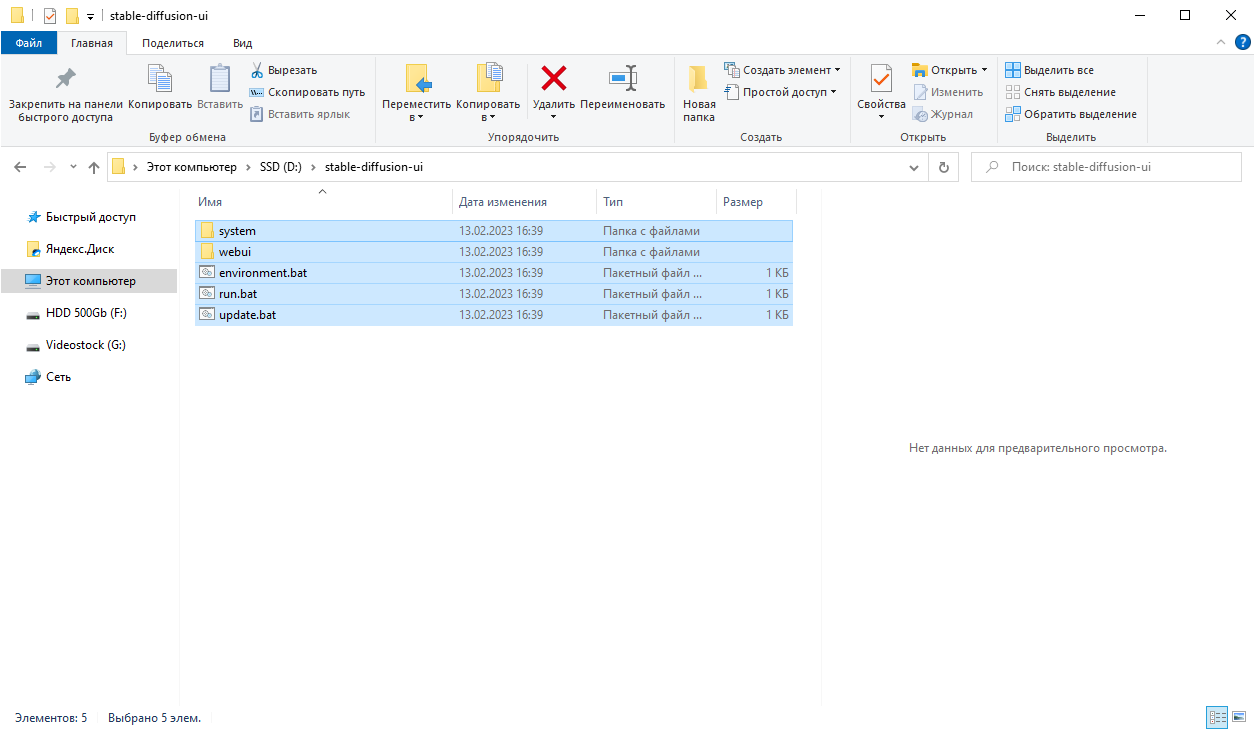
Task: Select the webui folder
Action: point(494,252)
